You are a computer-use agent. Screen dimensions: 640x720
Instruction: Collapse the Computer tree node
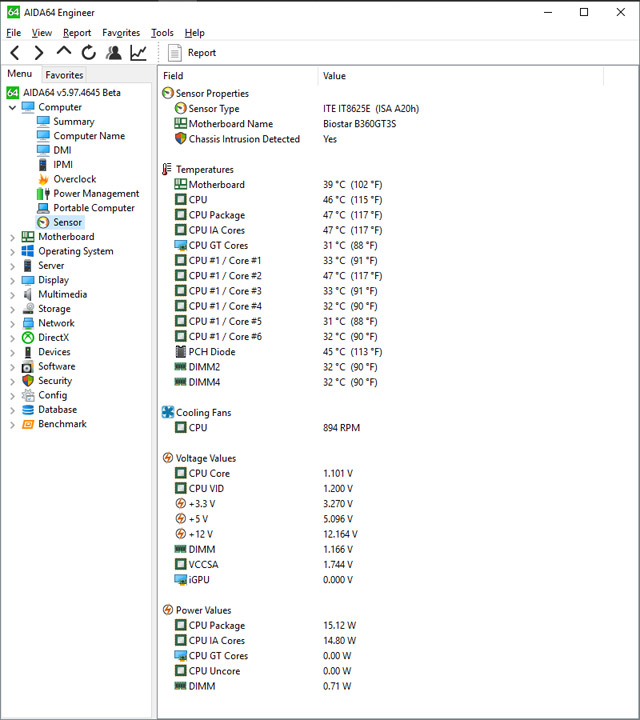(12, 107)
